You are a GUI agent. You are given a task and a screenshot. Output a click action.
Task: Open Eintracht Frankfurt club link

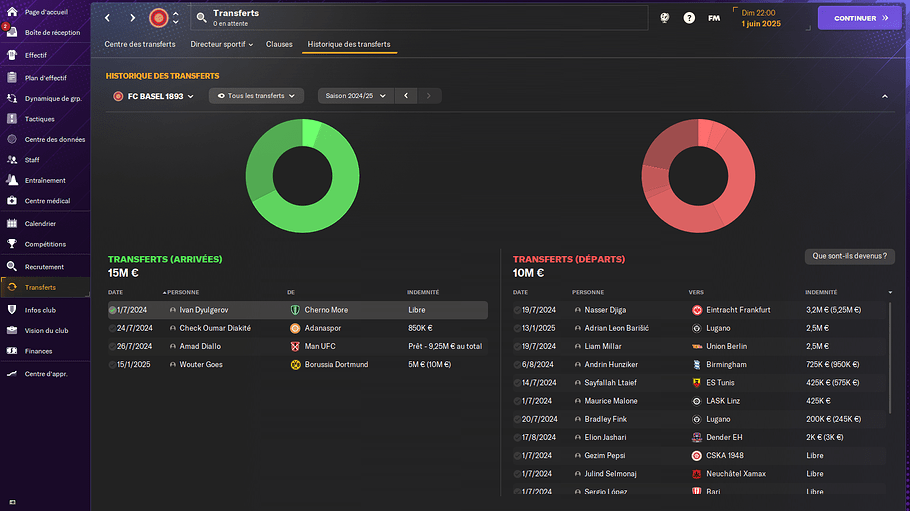(738, 310)
